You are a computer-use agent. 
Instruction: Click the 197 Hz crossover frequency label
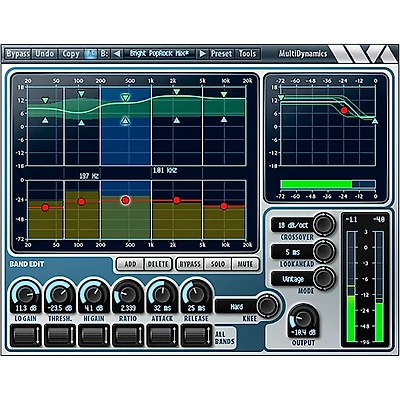[89, 175]
